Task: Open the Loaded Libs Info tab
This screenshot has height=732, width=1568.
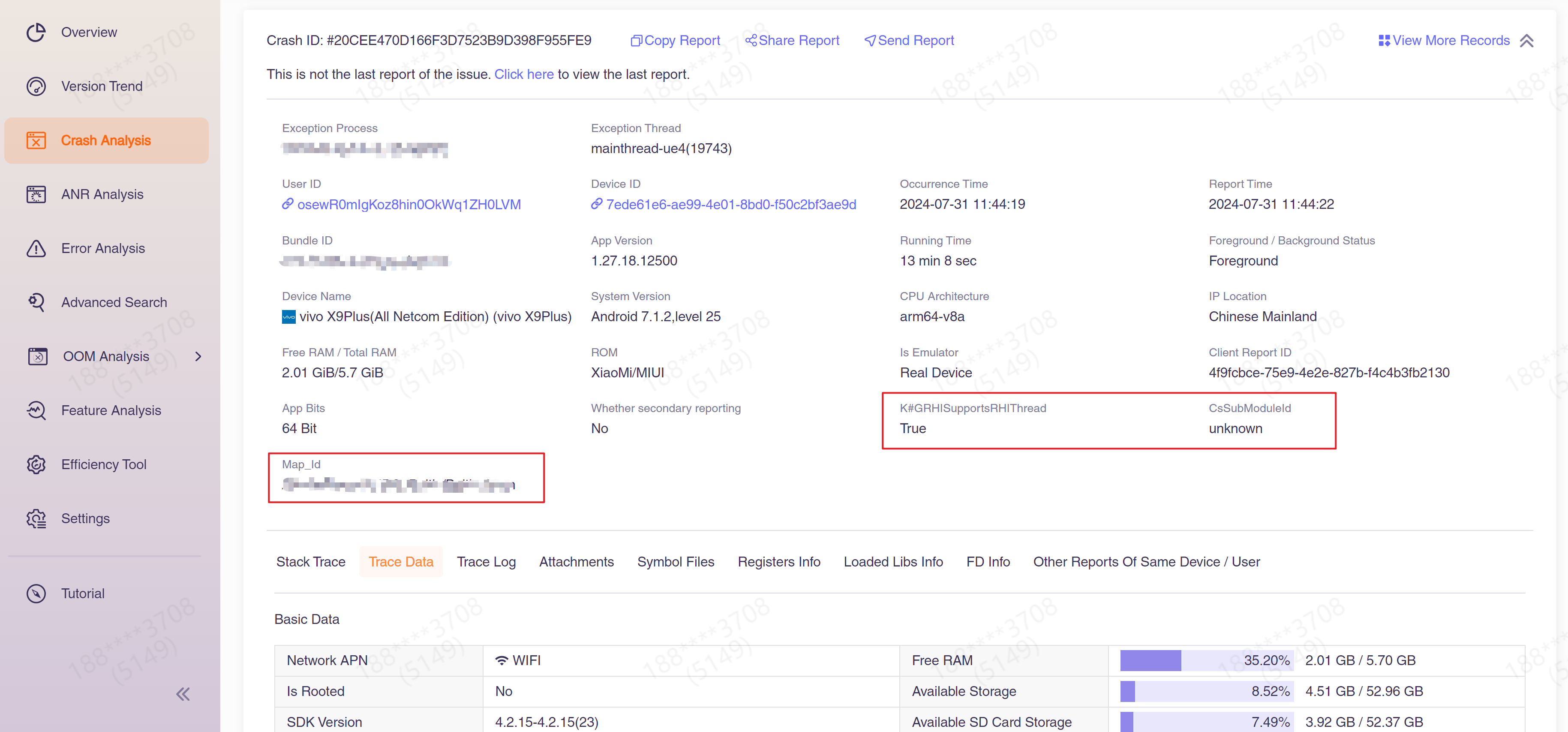Action: click(893, 562)
